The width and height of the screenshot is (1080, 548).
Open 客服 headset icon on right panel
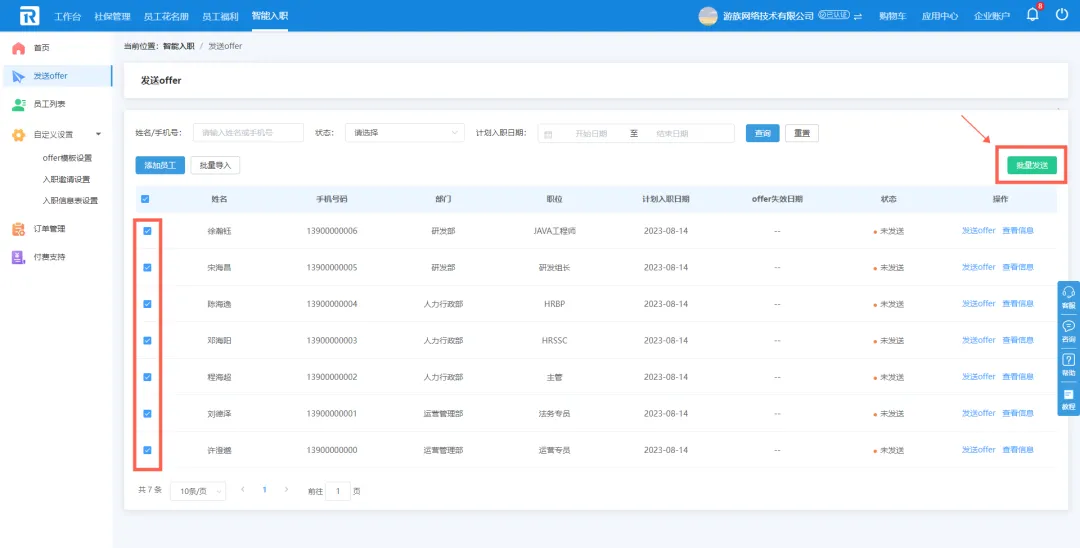[x=1068, y=292]
